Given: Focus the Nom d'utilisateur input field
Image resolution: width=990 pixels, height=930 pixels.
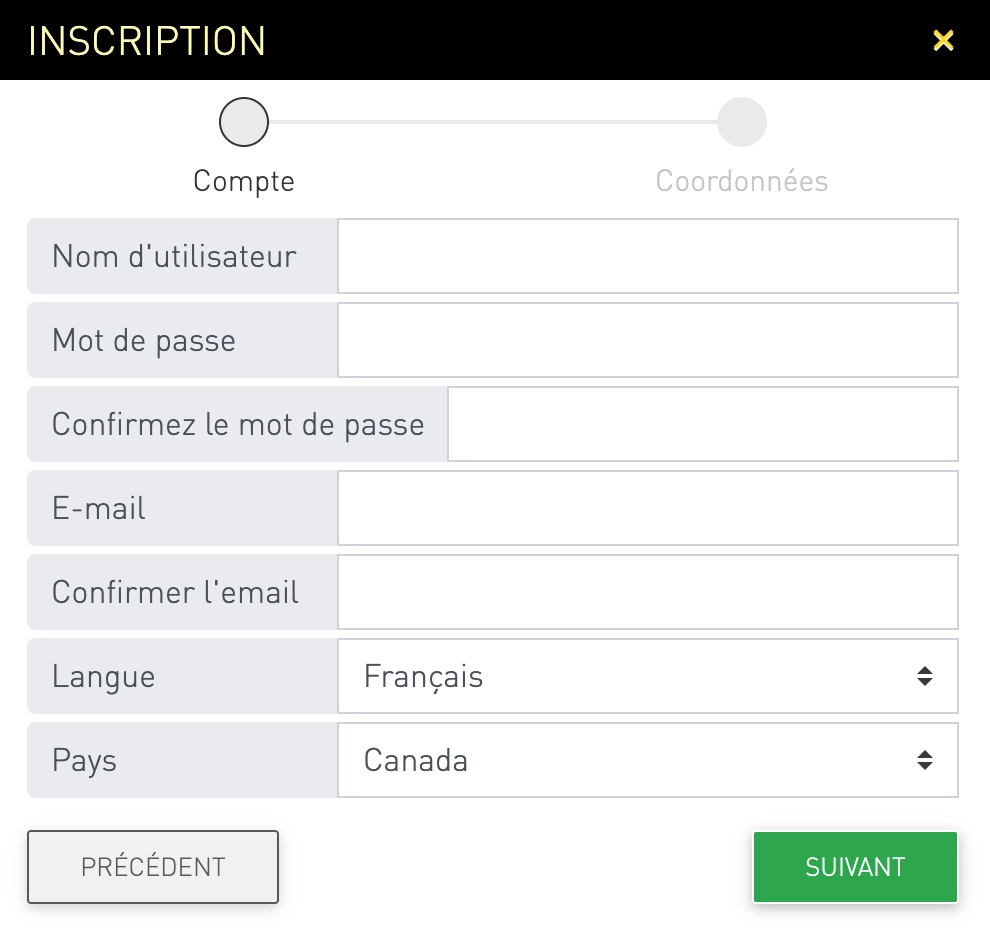Looking at the screenshot, I should [648, 256].
